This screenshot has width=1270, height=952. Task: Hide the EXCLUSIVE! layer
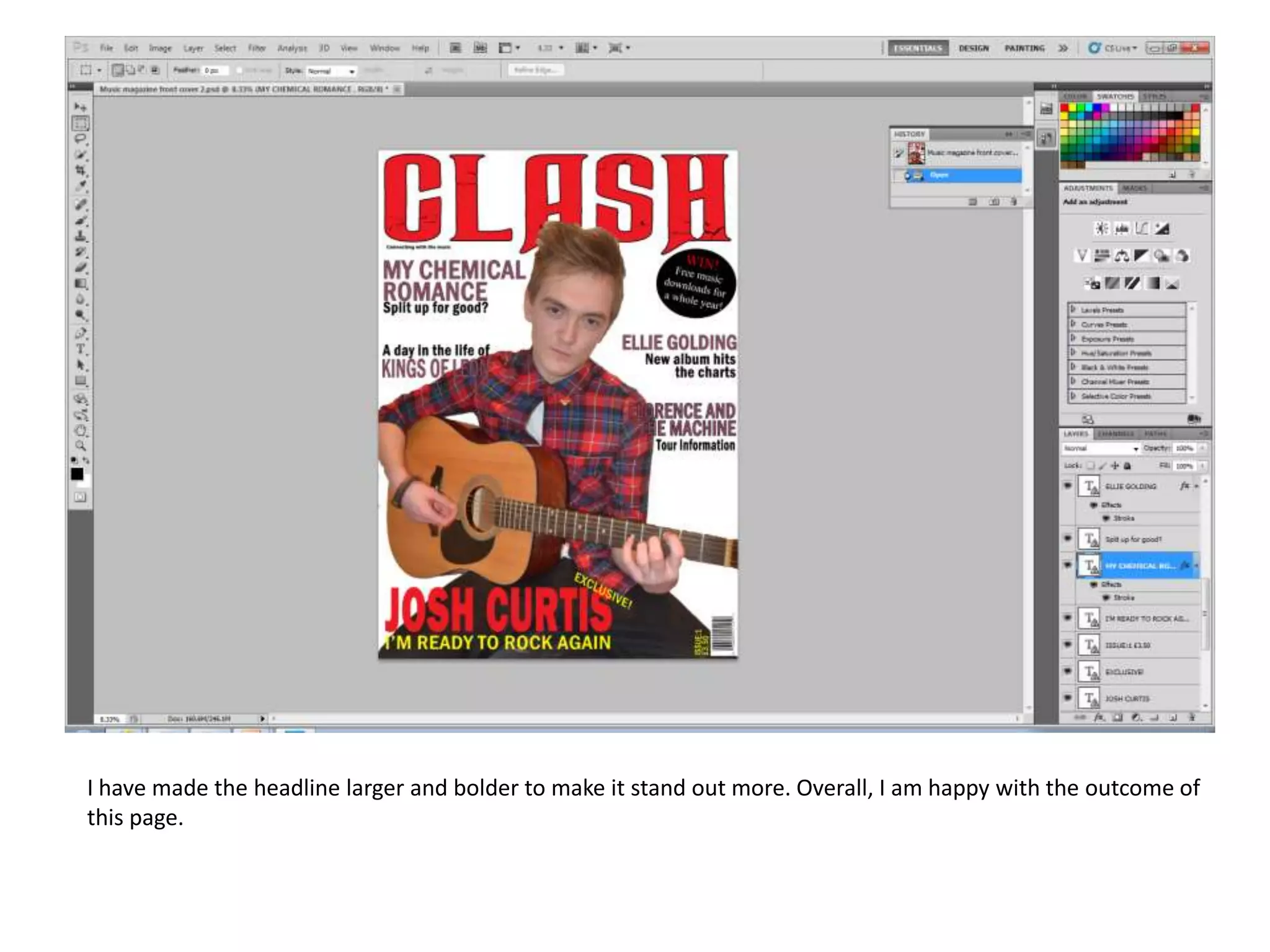click(1068, 671)
